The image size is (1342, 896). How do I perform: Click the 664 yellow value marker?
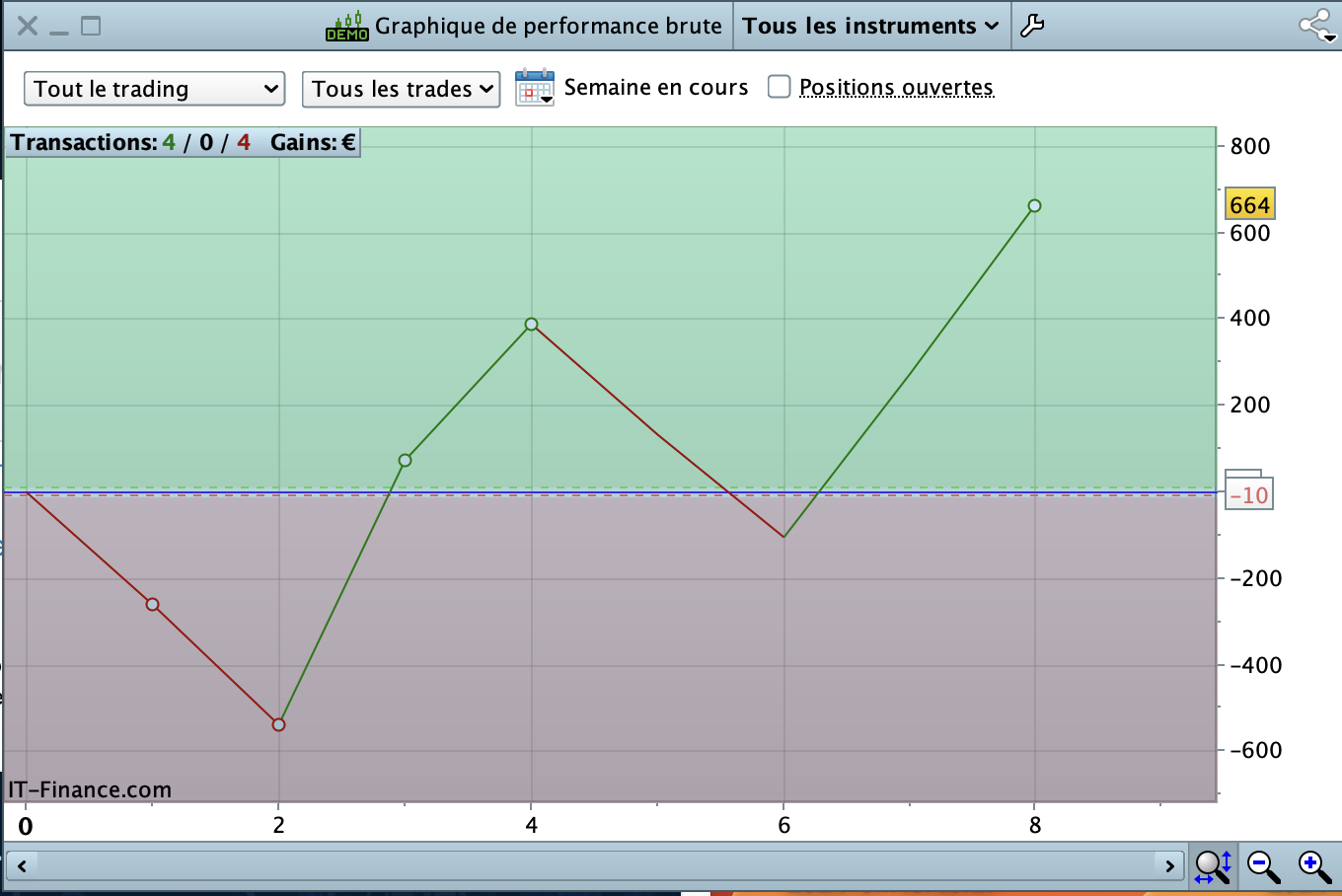click(1249, 204)
